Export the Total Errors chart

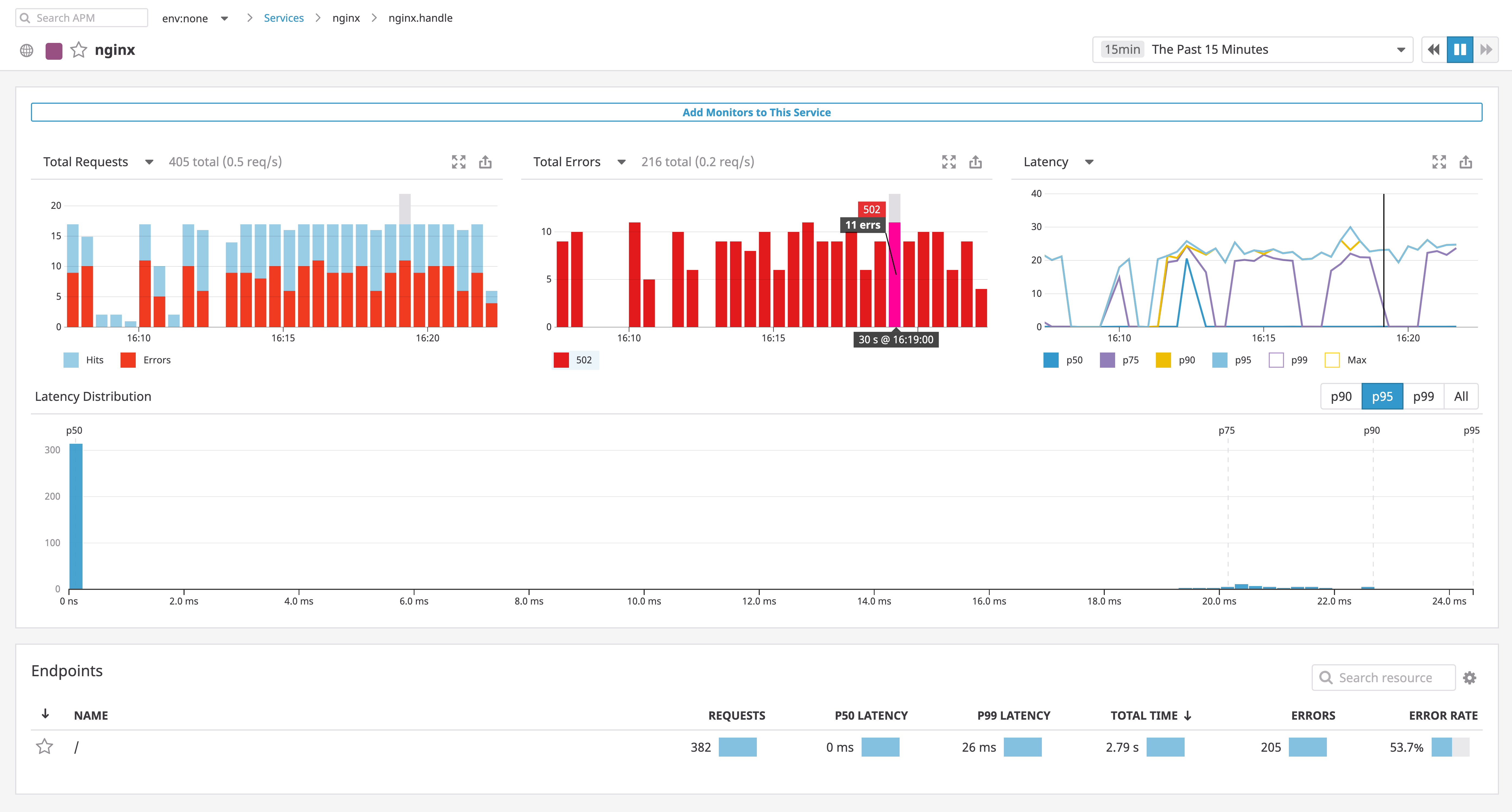pos(976,162)
